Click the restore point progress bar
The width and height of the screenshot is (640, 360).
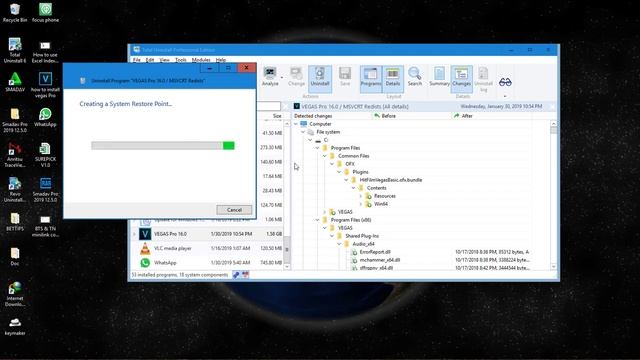click(162, 146)
